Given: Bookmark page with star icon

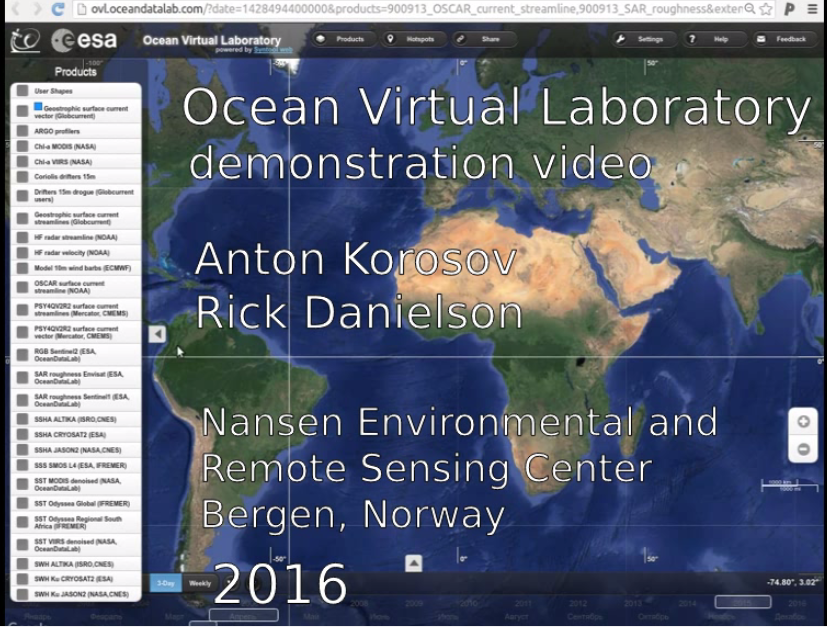Looking at the screenshot, I should click(x=766, y=9).
